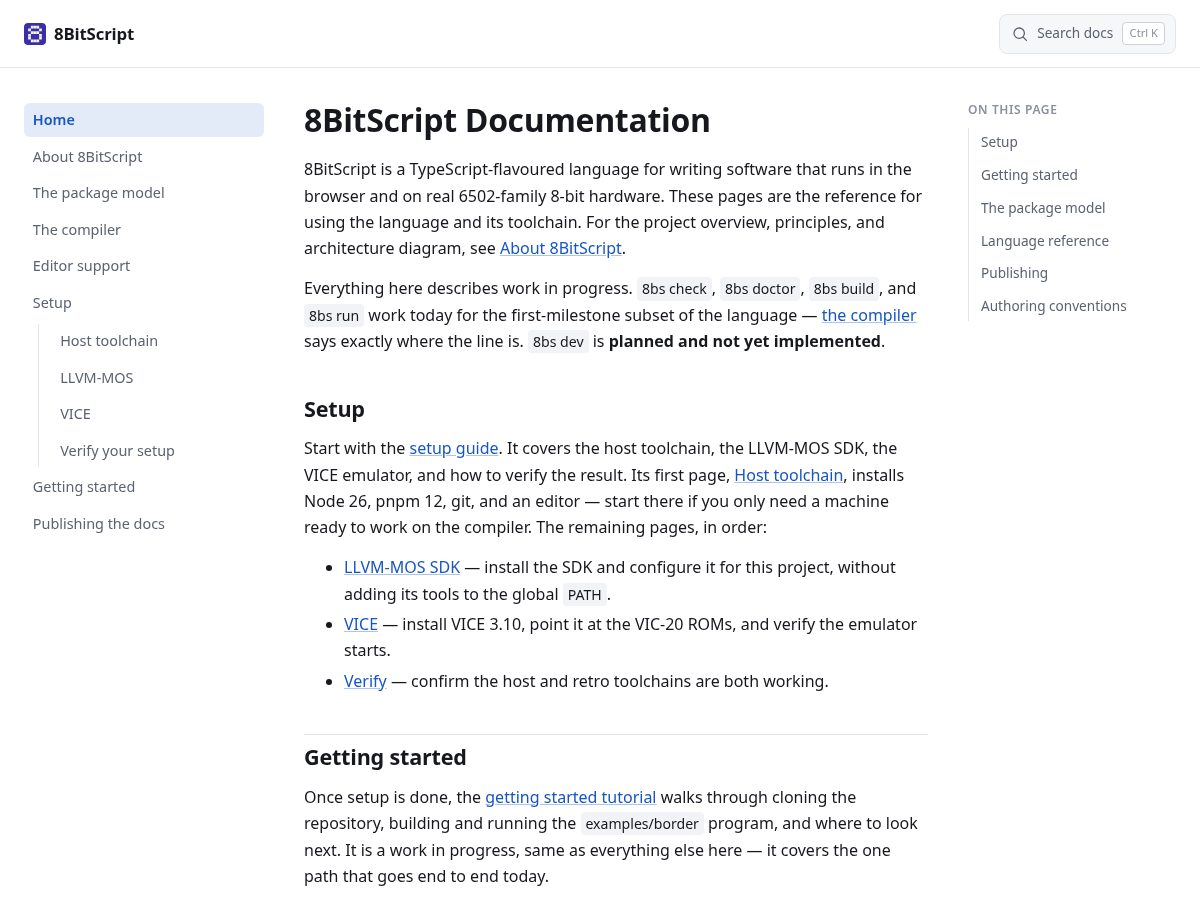Jump to Language reference in On This Page
The image size is (1200, 900).
[x=1045, y=241]
